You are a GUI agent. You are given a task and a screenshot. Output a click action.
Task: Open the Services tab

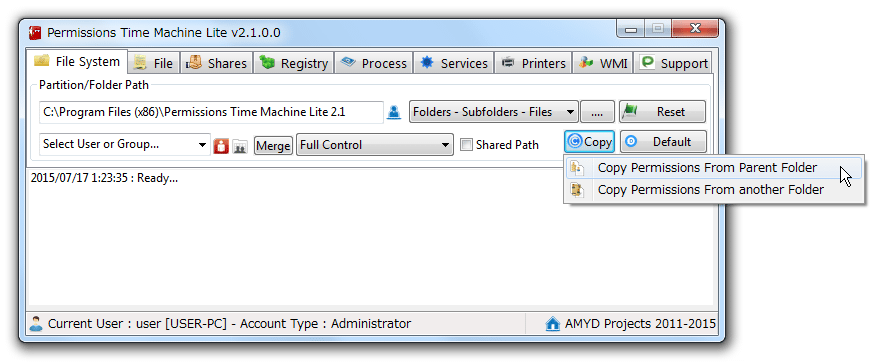[x=454, y=64]
